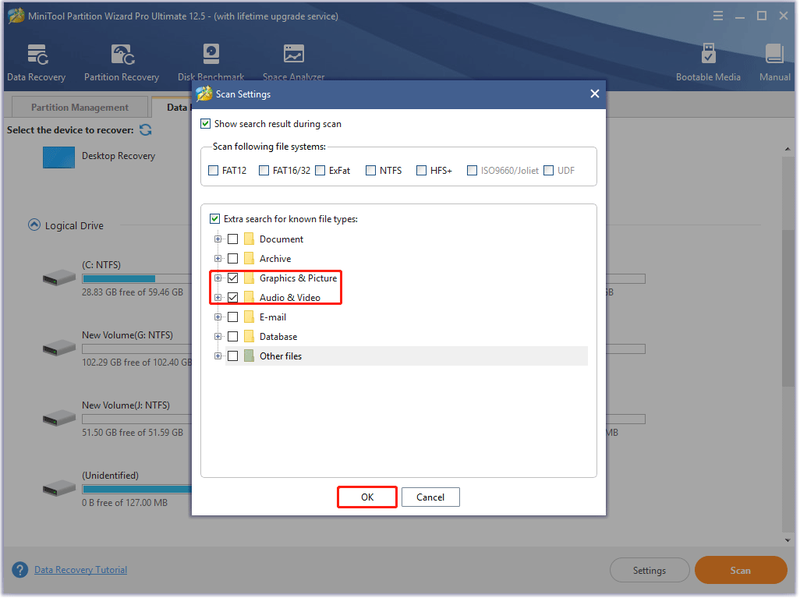Select the Other files label
Image resolution: width=800 pixels, height=598 pixels.
click(x=280, y=356)
